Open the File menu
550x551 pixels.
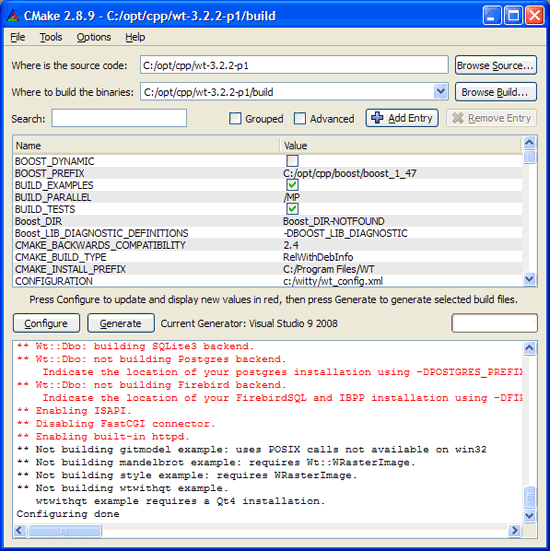tap(18, 37)
